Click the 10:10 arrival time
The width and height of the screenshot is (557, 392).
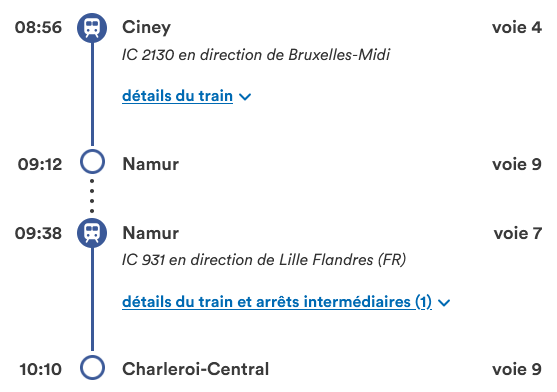(40, 369)
